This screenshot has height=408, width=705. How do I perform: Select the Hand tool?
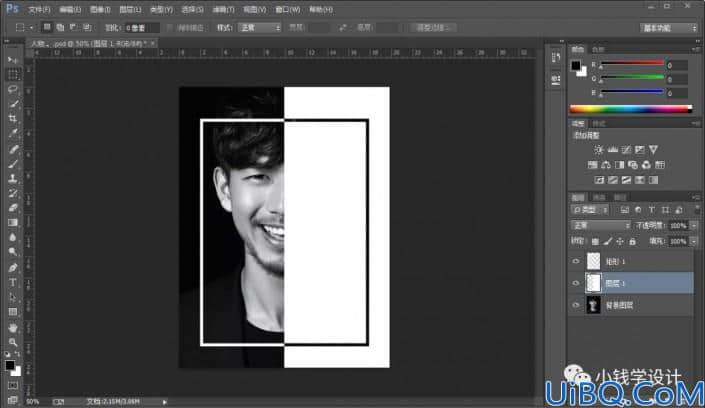point(13,327)
